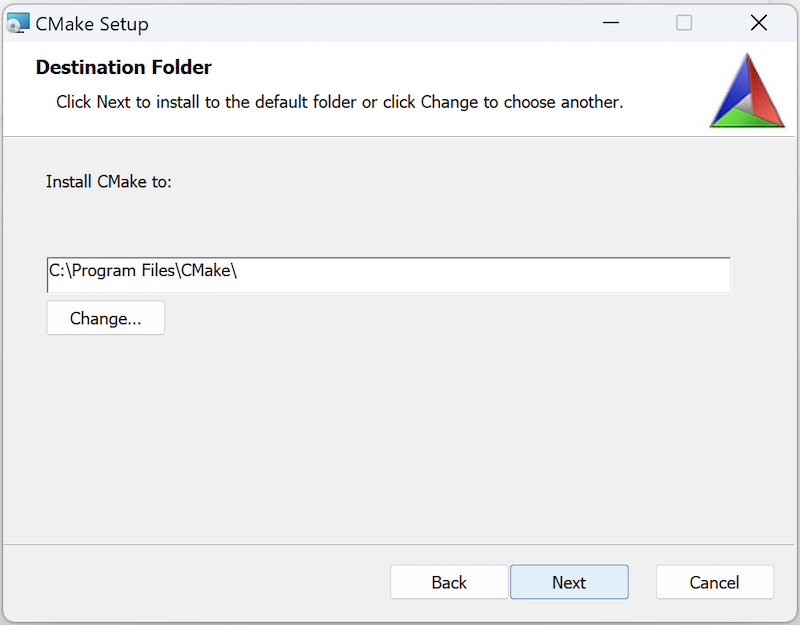Click the installer icon in the title bar
The image size is (800, 625).
(x=18, y=23)
